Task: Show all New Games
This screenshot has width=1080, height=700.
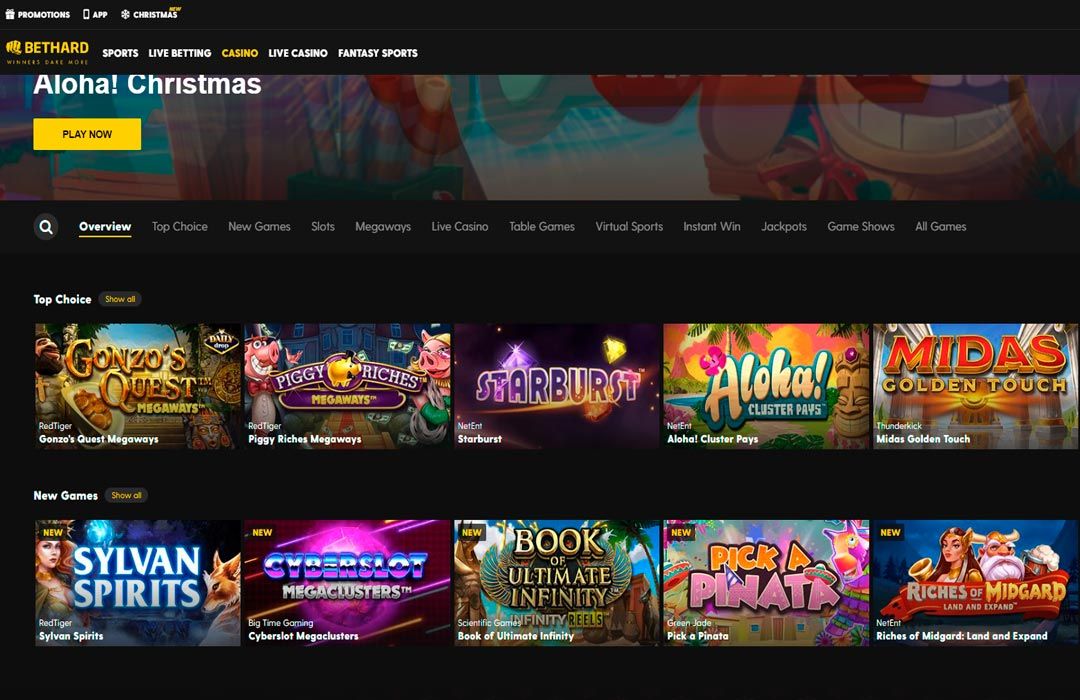Action: pyautogui.click(x=126, y=495)
